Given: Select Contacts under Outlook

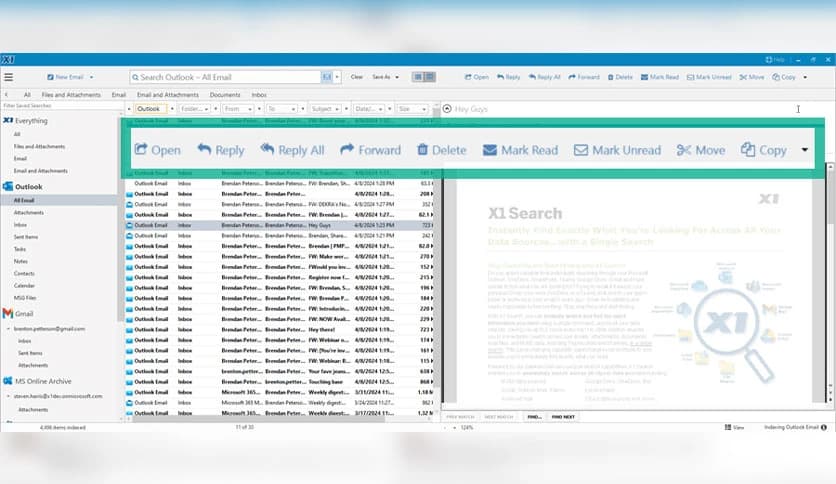Looking at the screenshot, I should click(24, 273).
